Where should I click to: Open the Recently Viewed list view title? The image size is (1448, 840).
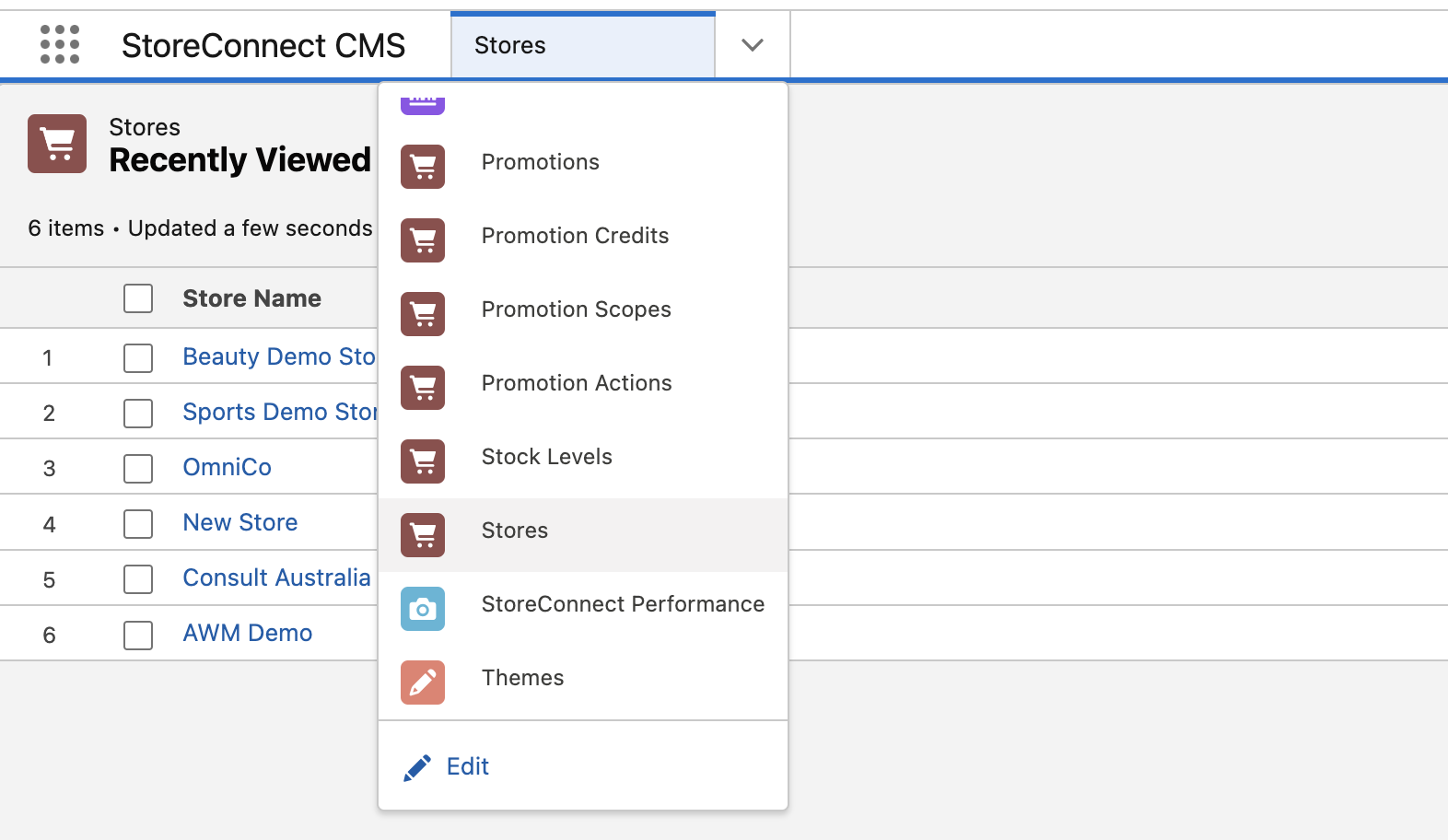coord(239,160)
